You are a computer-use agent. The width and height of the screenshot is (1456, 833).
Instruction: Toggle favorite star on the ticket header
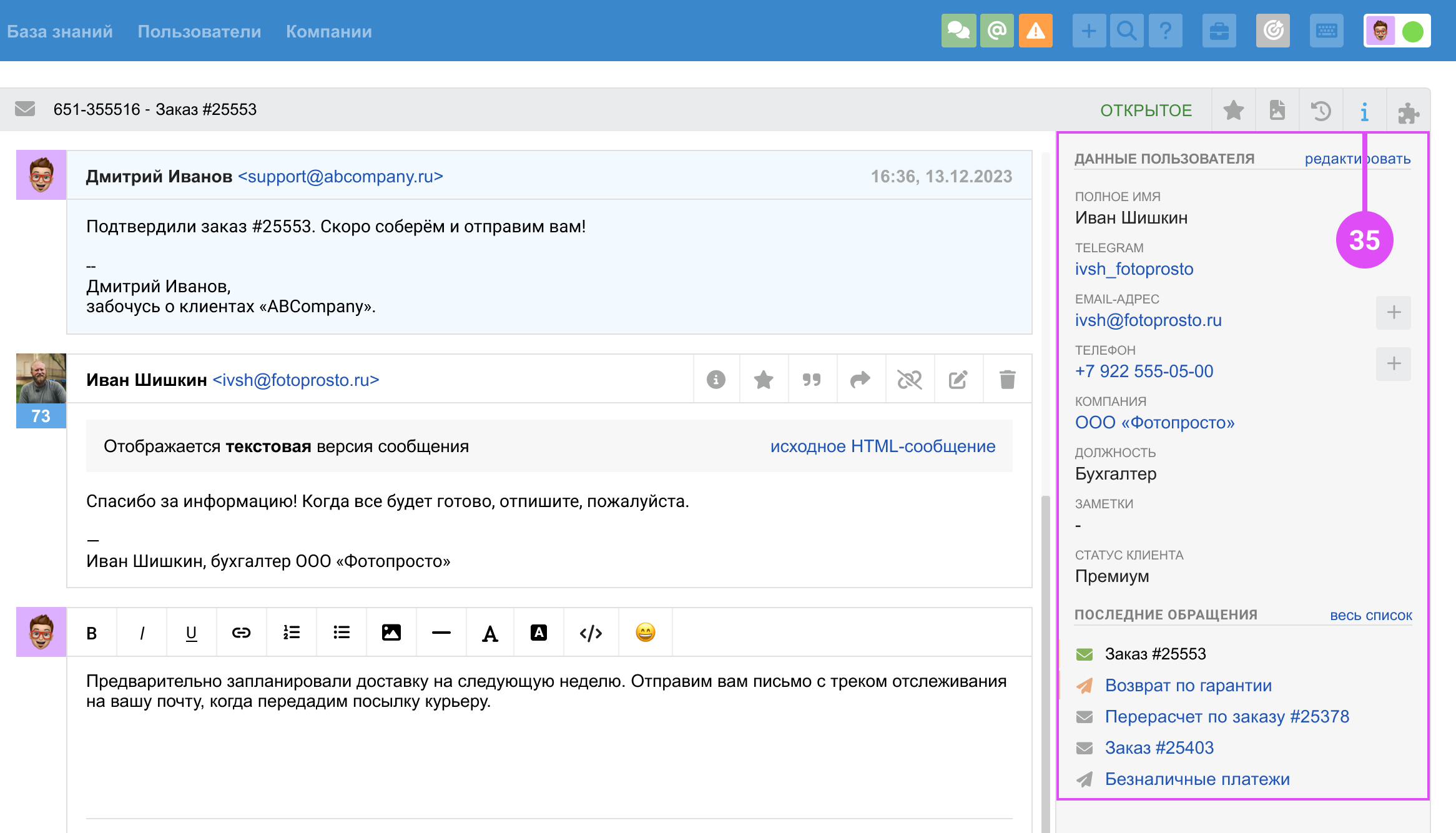[1233, 111]
